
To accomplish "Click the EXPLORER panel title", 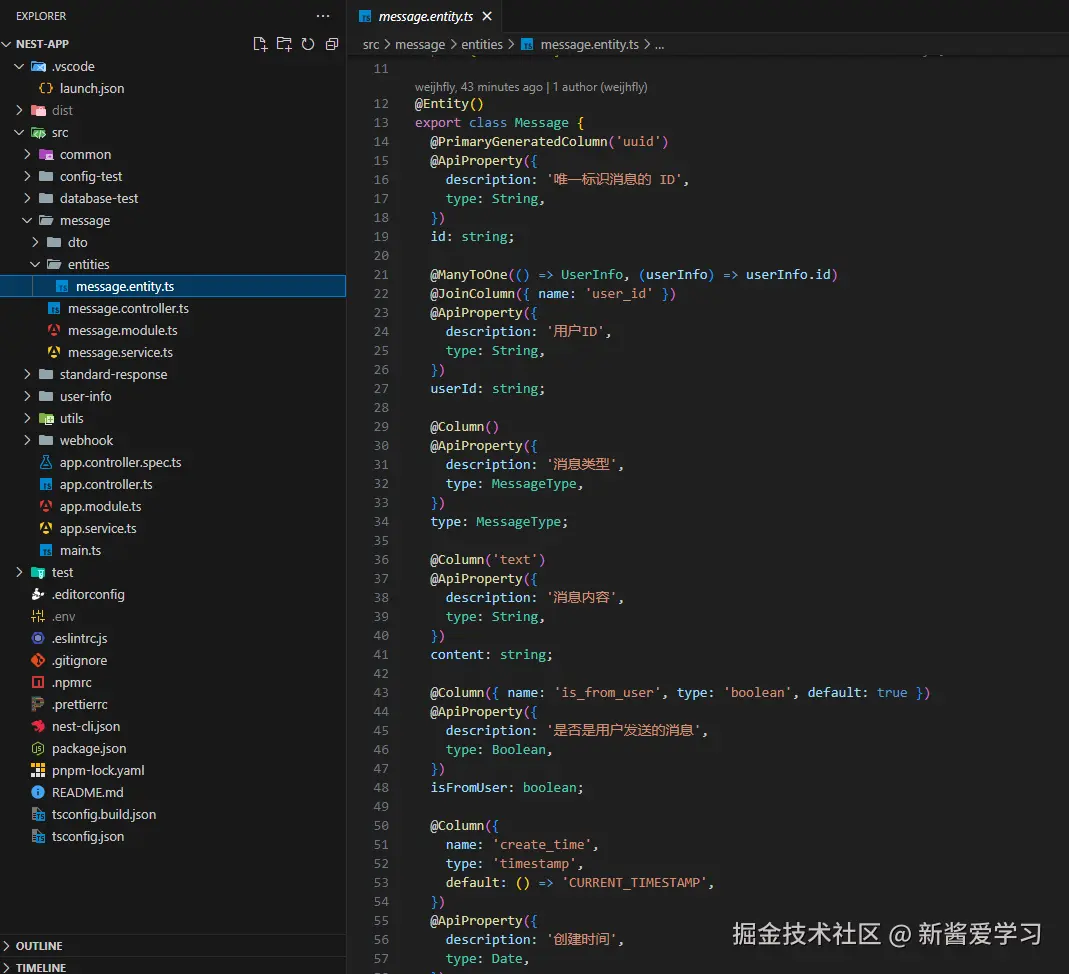I will click(41, 16).
